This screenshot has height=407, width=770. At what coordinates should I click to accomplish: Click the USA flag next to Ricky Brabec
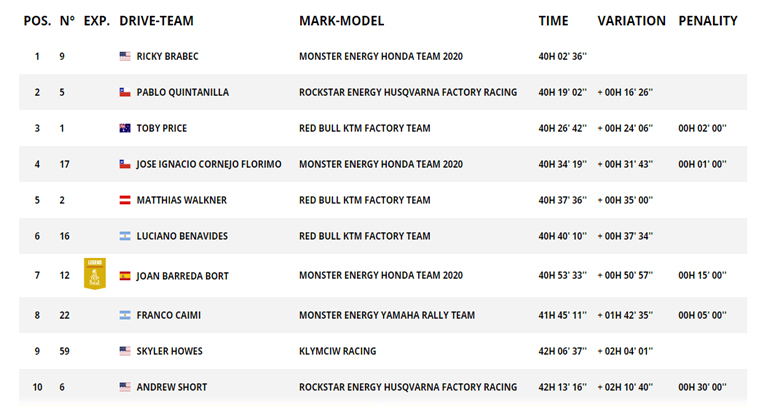[x=125, y=57]
